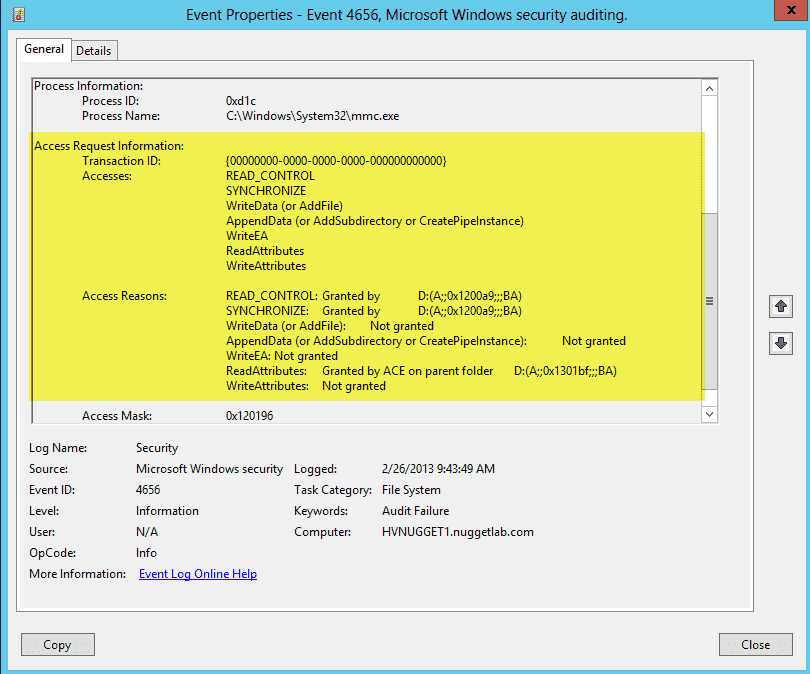The width and height of the screenshot is (810, 674).
Task: Click the Process Name mmc.exe text
Action: click(x=314, y=115)
